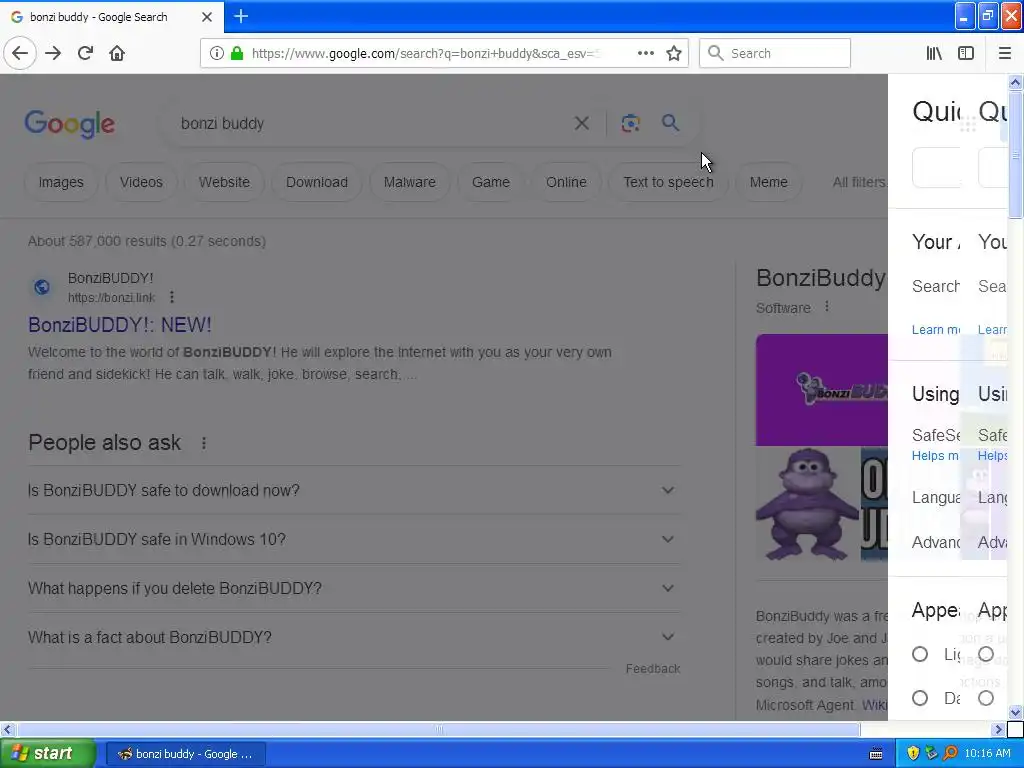1024x768 pixels.
Task: Click the Helps manage SafeSearch link
Action: [x=935, y=456]
